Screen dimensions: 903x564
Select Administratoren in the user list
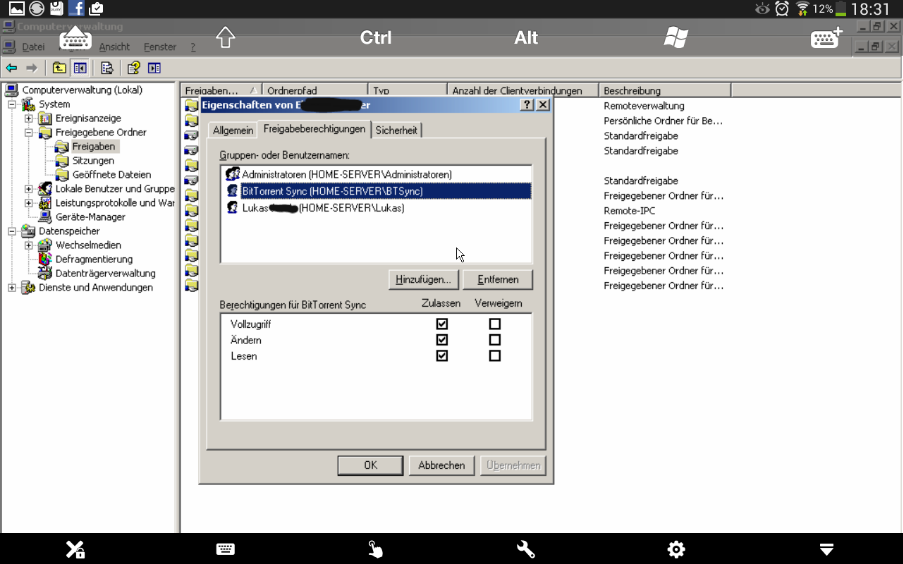pyautogui.click(x=376, y=174)
